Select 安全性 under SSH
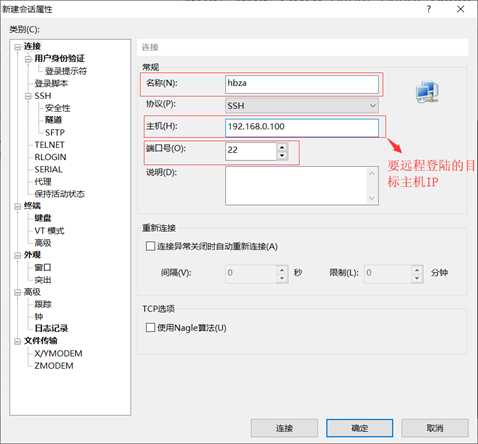 pyautogui.click(x=58, y=108)
